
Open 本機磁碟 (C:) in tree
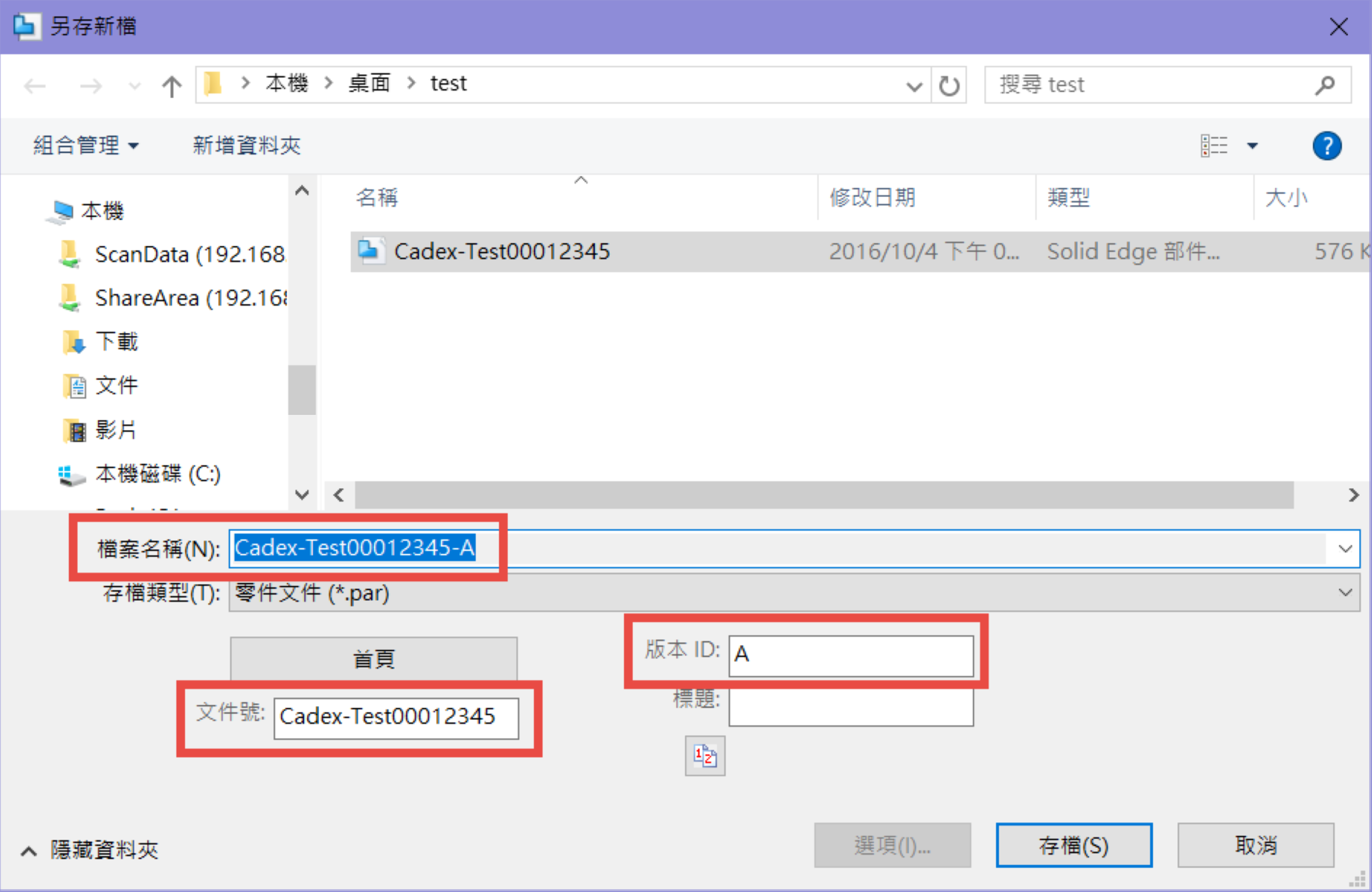[140, 474]
